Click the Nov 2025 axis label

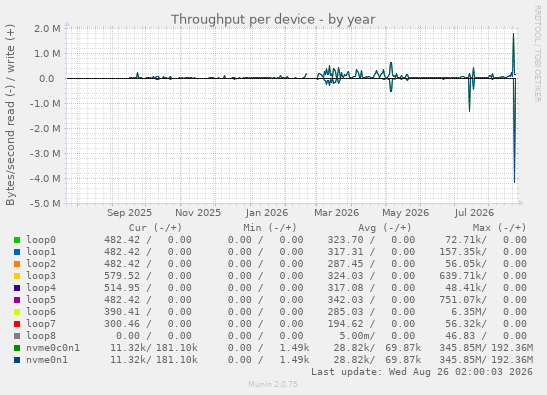coord(198,213)
